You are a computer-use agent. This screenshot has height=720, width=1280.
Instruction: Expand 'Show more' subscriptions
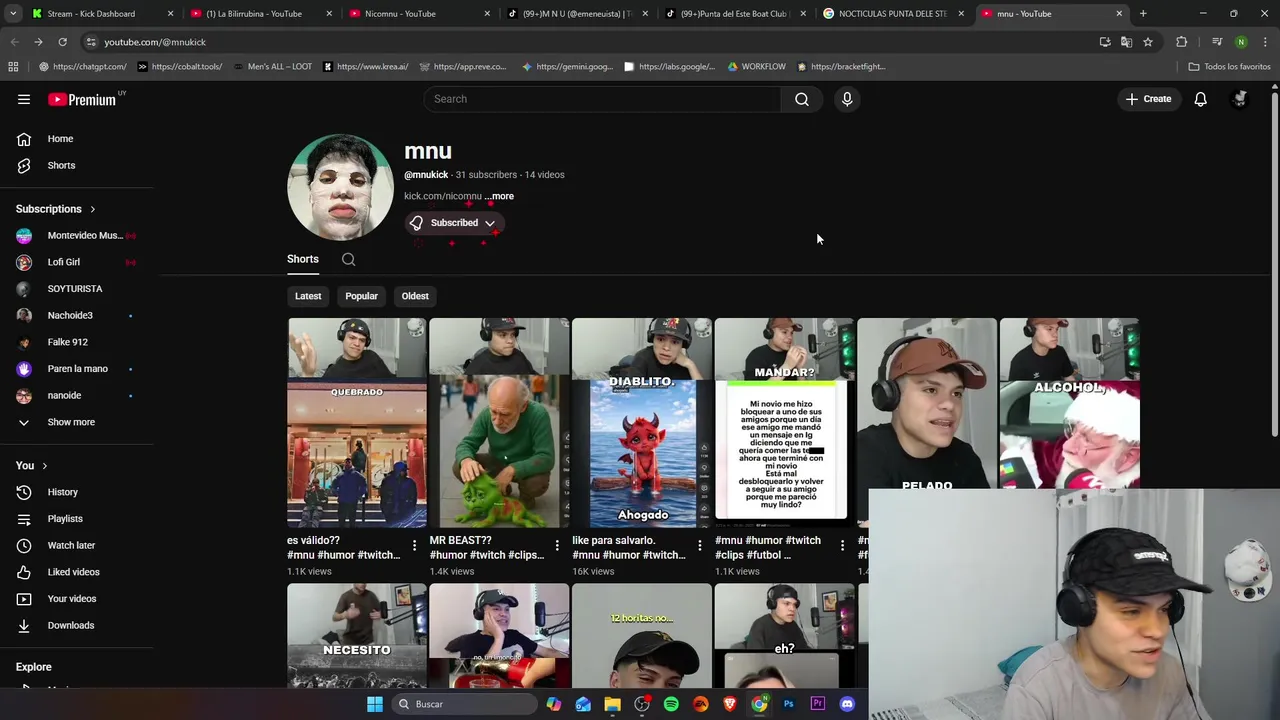[x=70, y=422]
